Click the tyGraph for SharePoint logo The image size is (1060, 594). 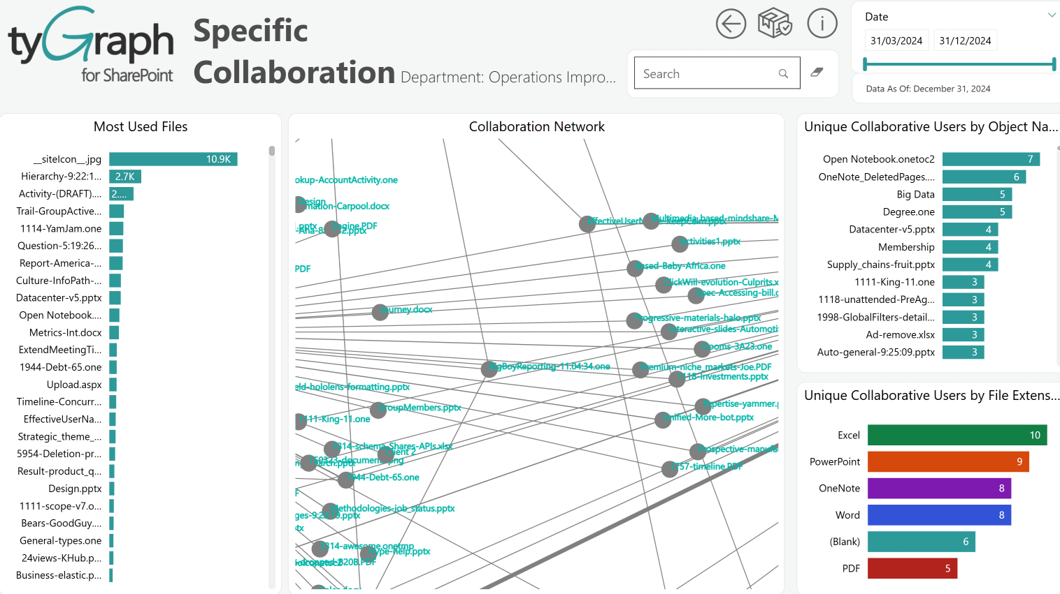coord(91,45)
